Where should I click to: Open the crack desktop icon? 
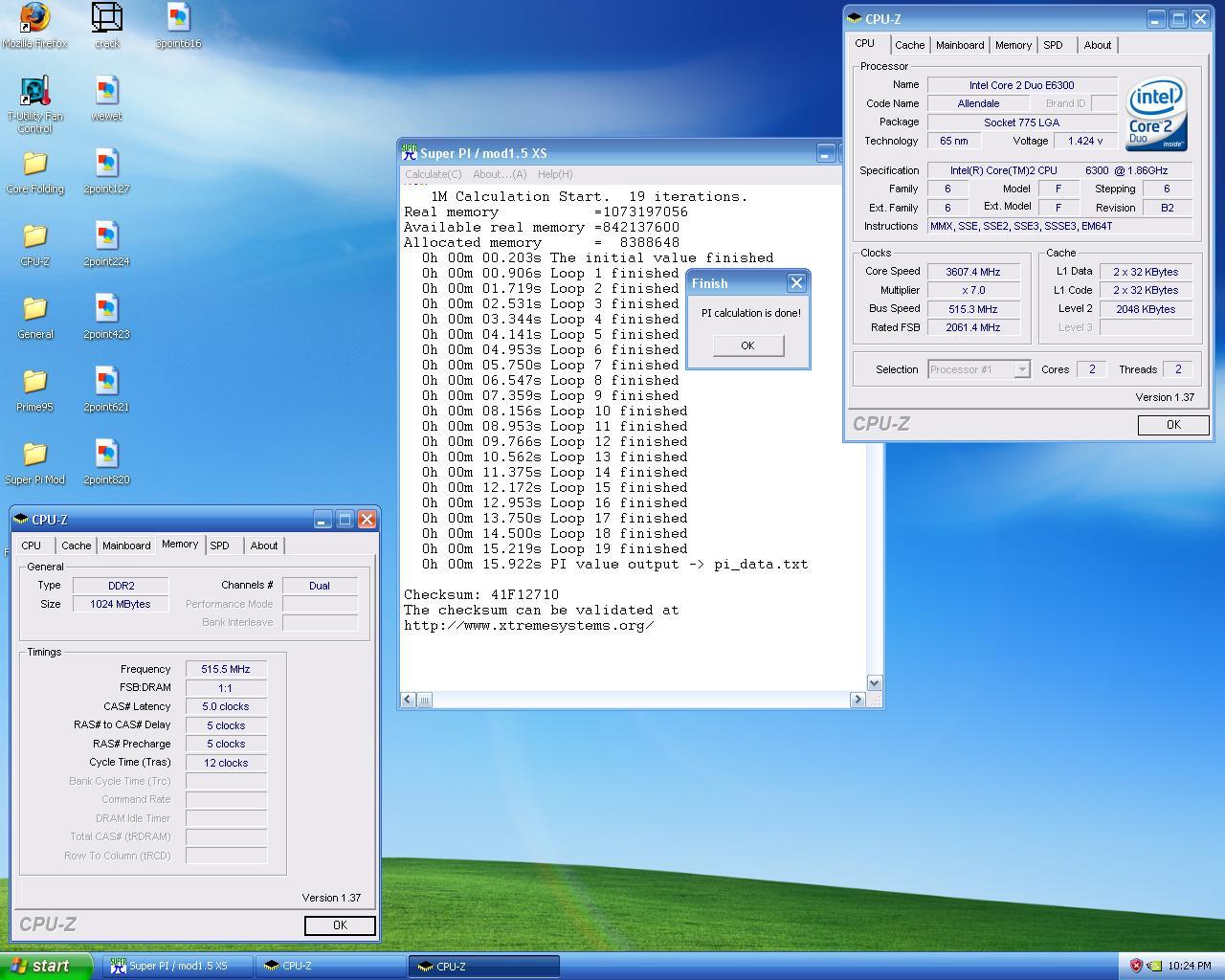tap(107, 26)
